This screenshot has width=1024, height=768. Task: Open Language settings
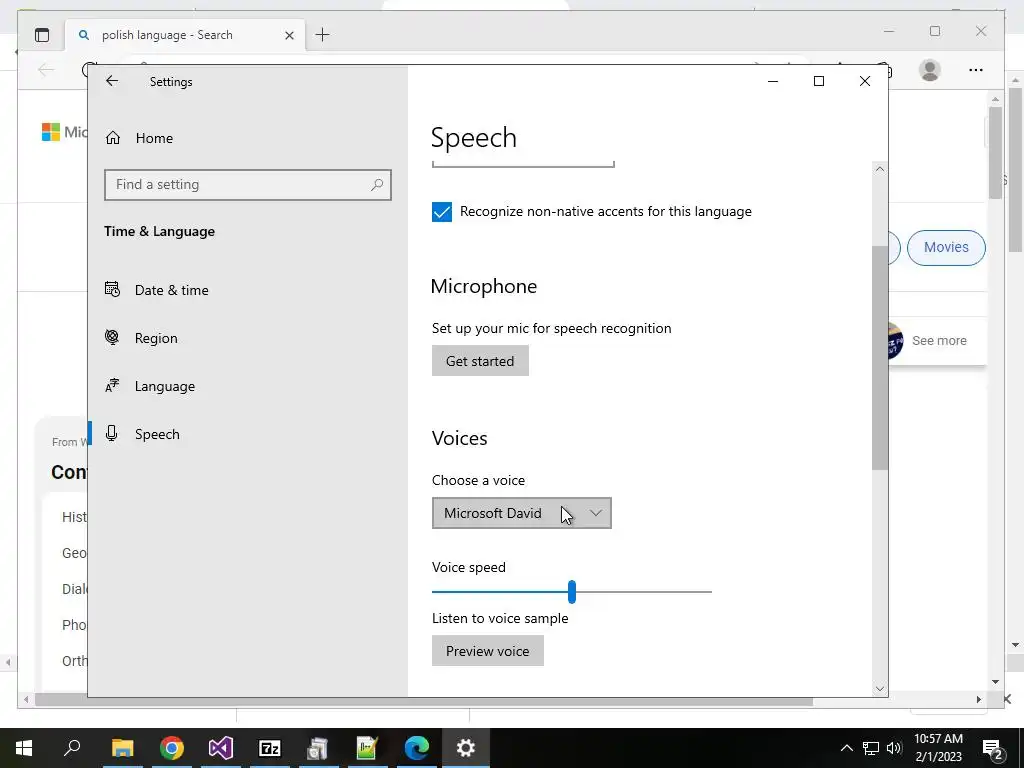point(165,386)
